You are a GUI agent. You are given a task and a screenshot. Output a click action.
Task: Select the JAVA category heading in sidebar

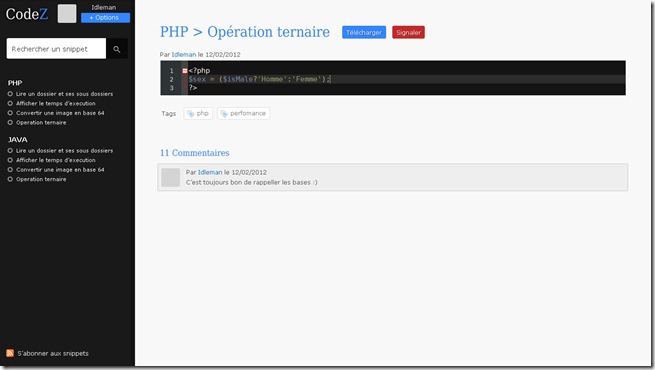(x=18, y=140)
